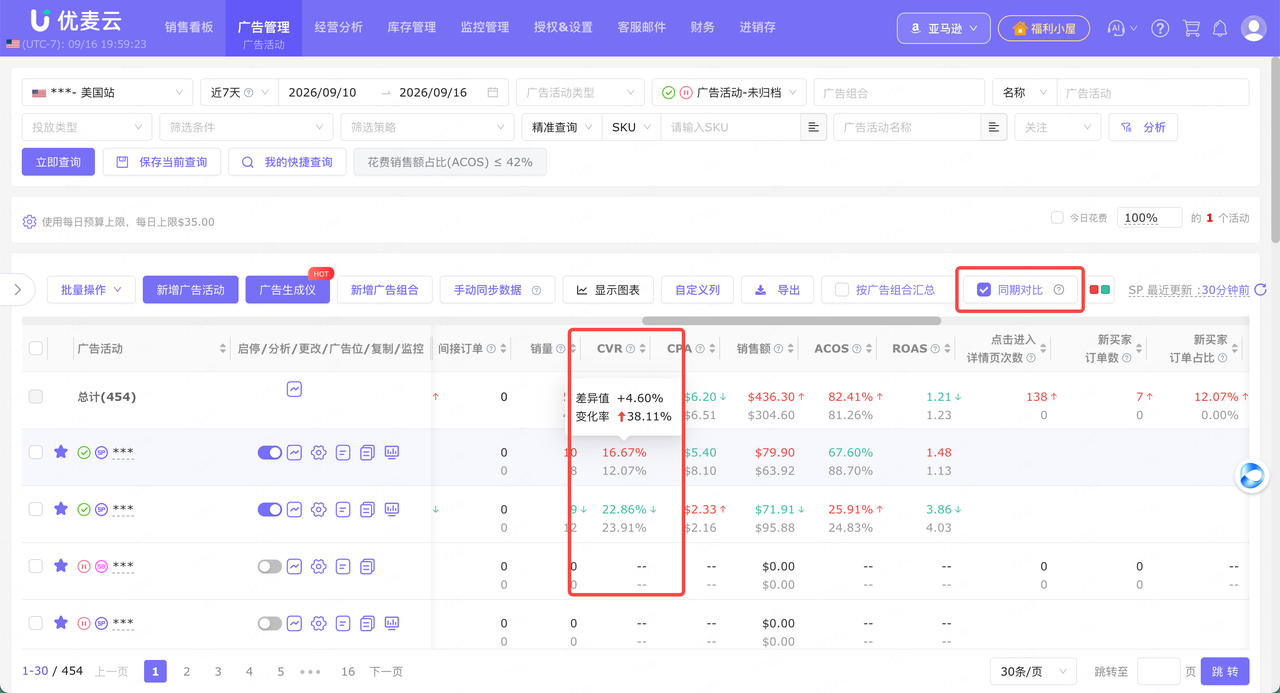
Task: Open the 近7天 date preset dropdown
Action: click(x=239, y=92)
